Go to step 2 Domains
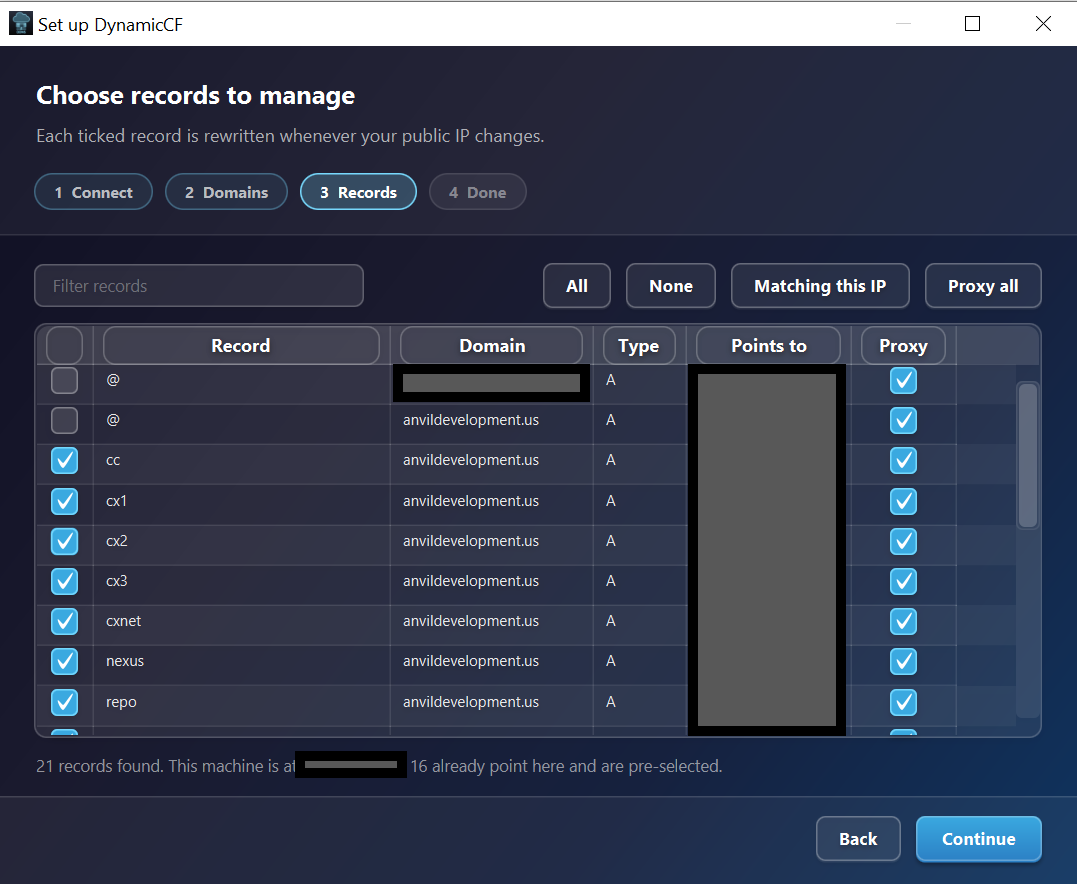The width and height of the screenshot is (1077, 884). click(x=226, y=192)
